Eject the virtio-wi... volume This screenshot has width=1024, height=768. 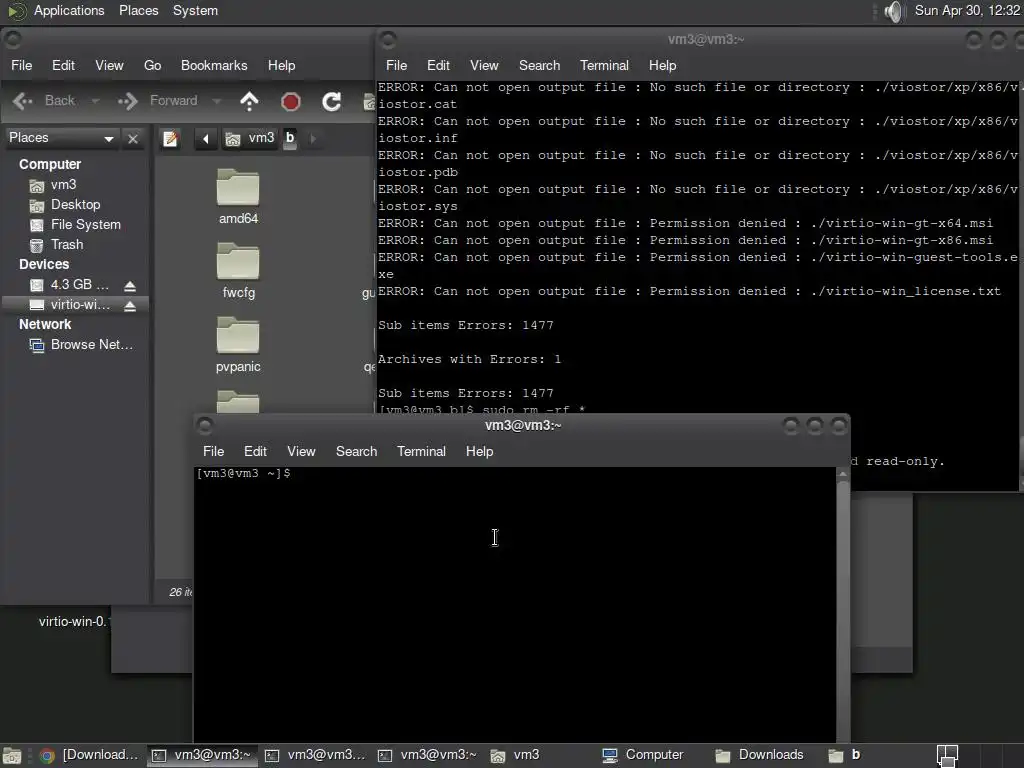(130, 306)
